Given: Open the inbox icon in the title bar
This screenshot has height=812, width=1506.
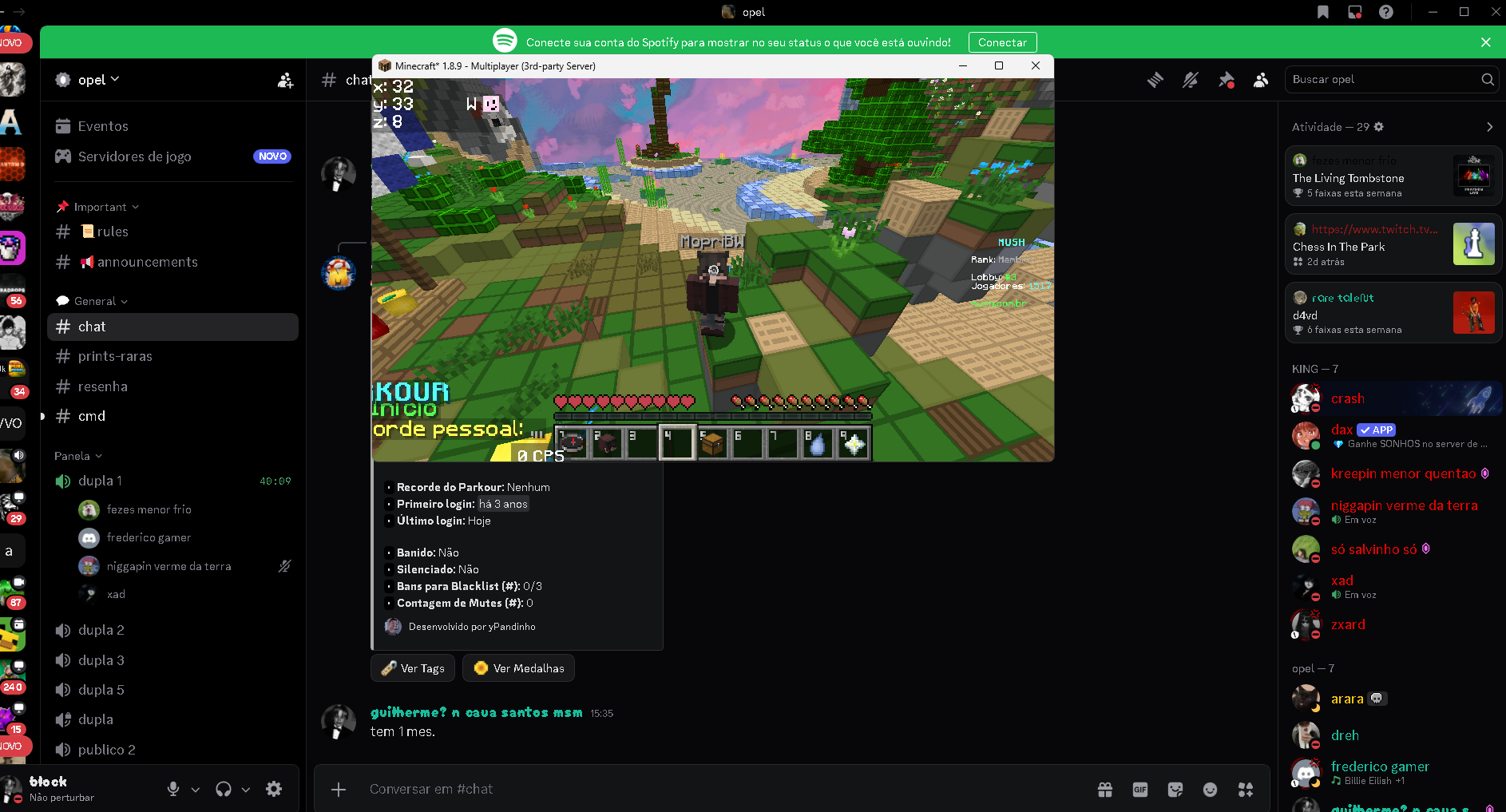Looking at the screenshot, I should (1355, 12).
